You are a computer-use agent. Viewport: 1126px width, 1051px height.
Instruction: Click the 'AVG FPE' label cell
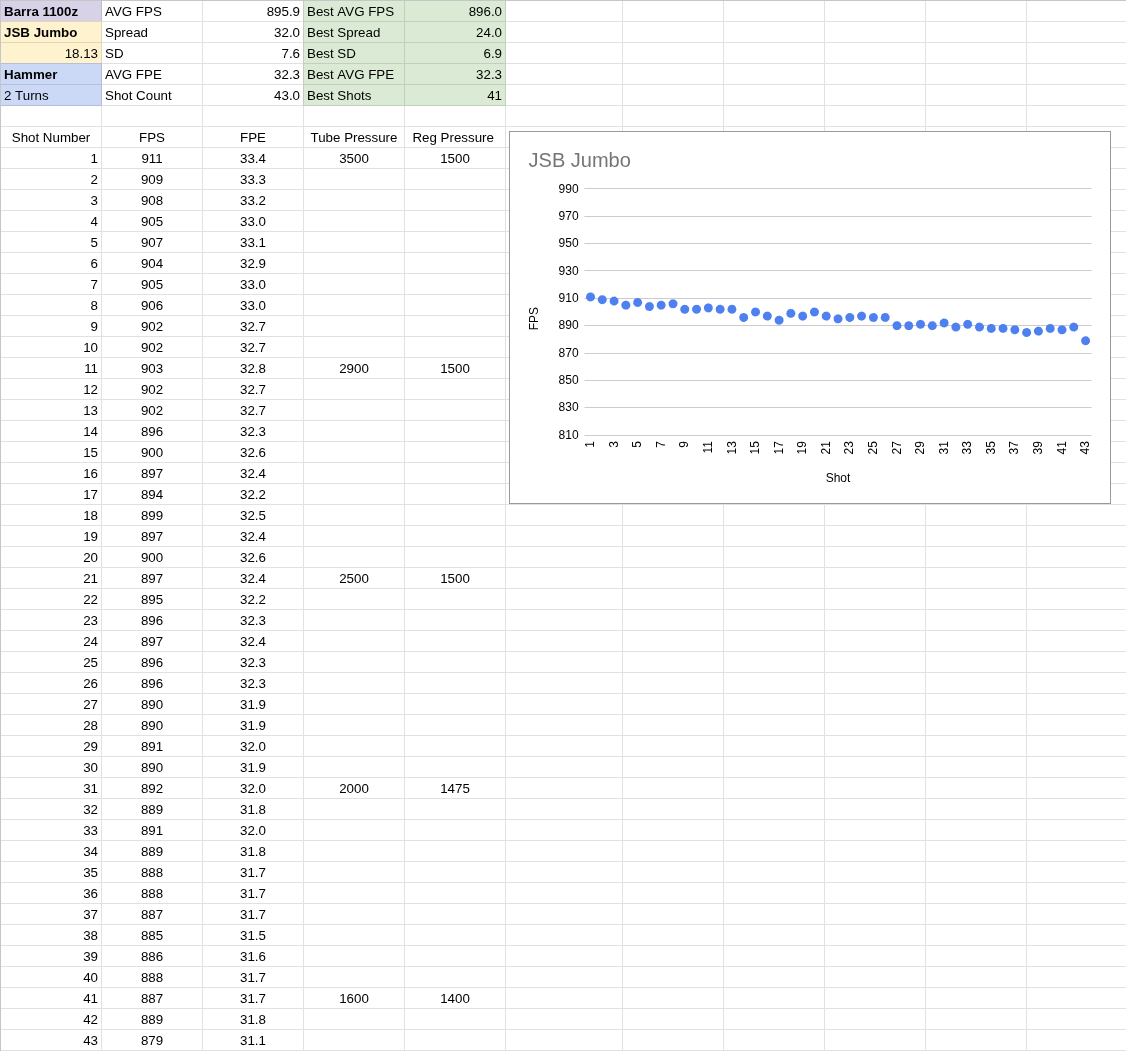tap(152, 75)
